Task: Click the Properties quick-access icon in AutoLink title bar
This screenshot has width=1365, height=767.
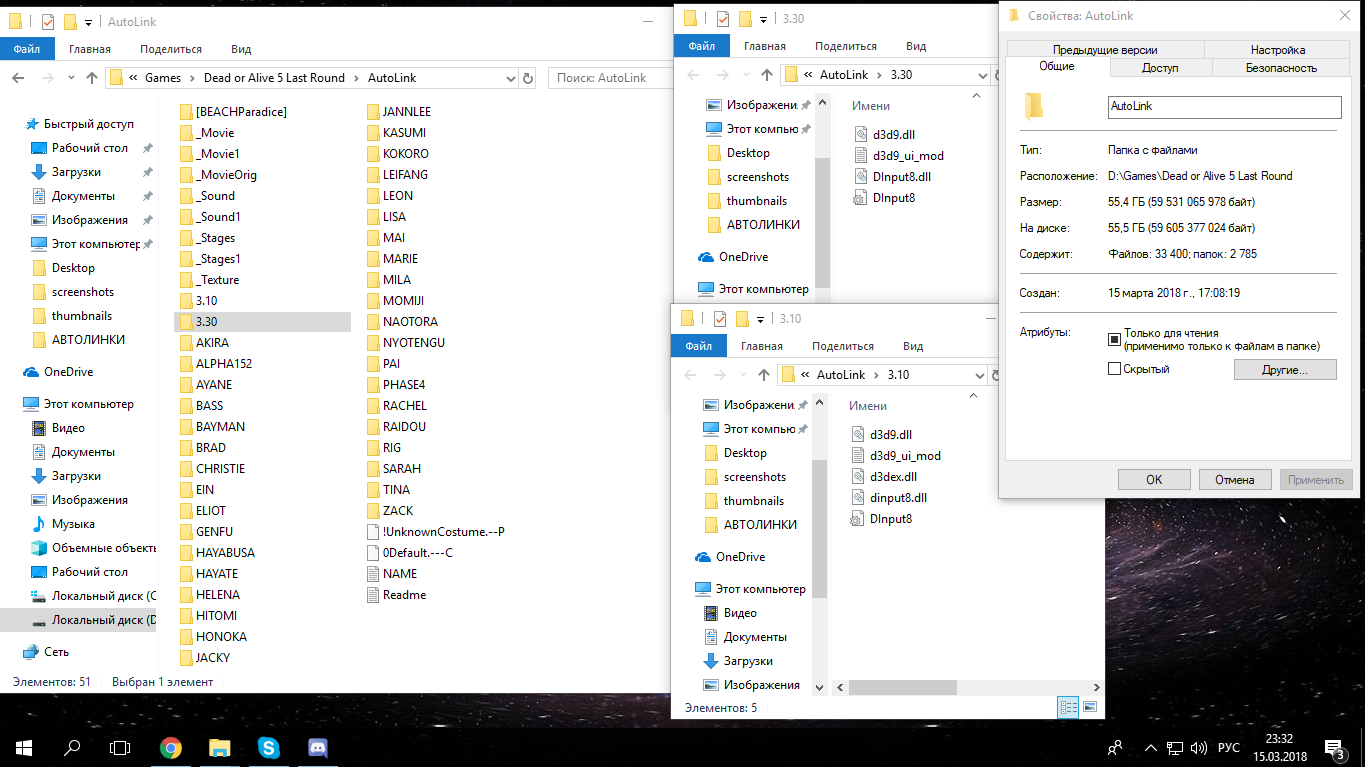Action: click(47, 22)
